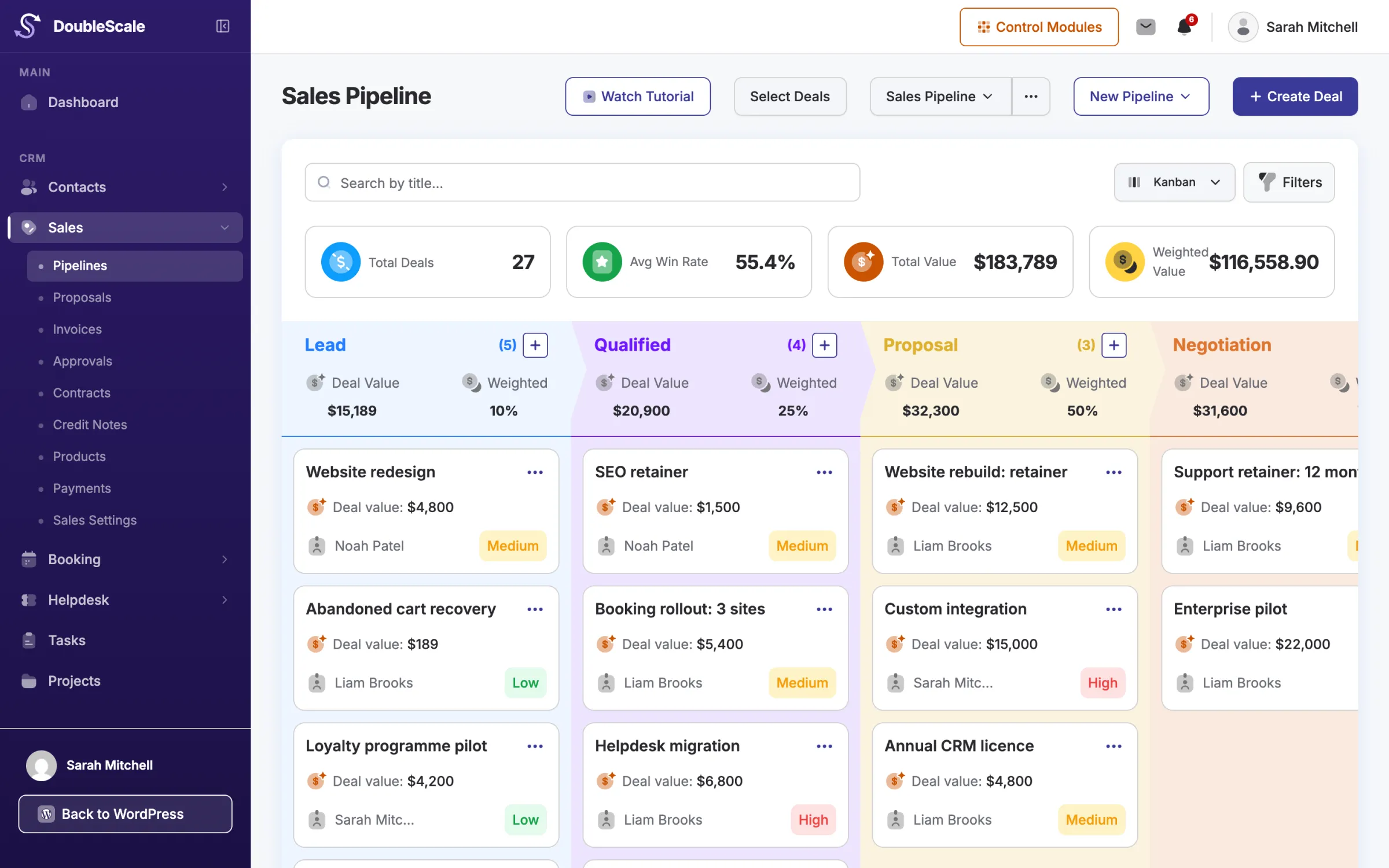Open Booking rollout card menu
Image resolution: width=1389 pixels, height=868 pixels.
point(825,609)
